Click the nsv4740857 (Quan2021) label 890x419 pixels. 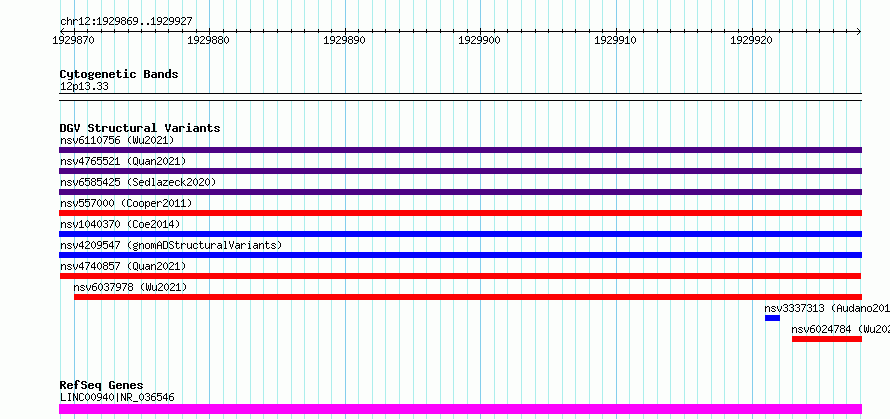(123, 266)
